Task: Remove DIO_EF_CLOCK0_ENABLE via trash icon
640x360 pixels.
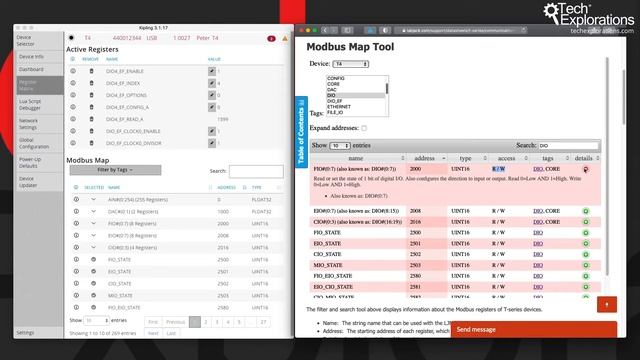Action: (91, 131)
